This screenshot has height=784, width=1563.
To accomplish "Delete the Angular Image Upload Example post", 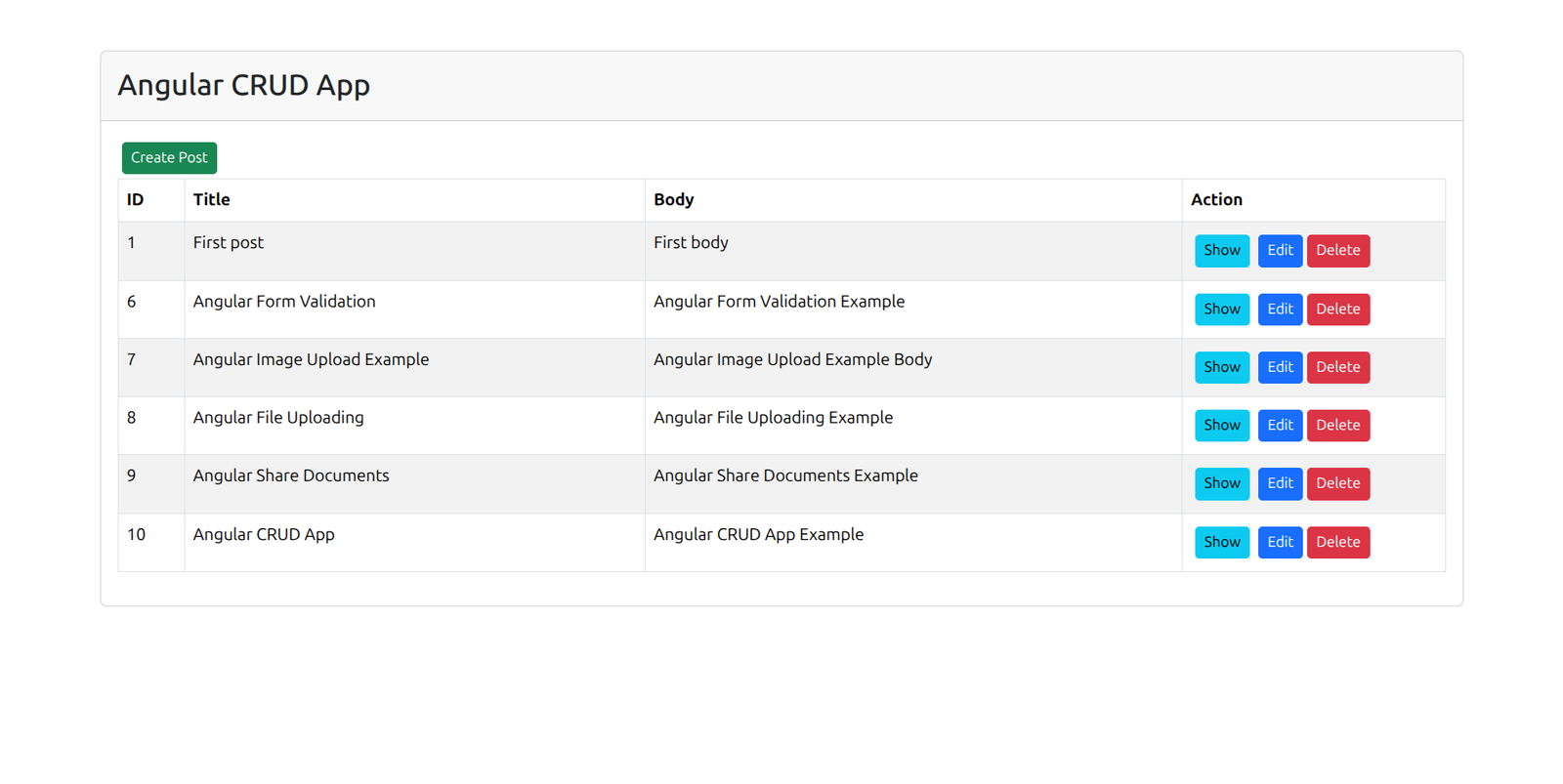I will tap(1337, 367).
